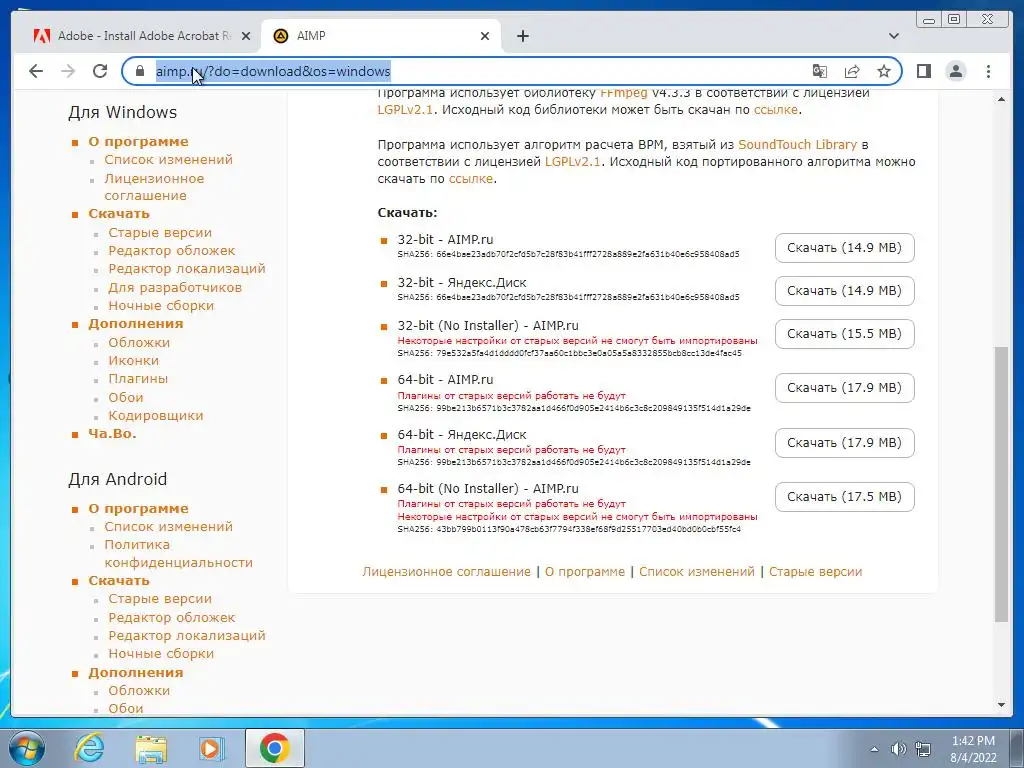Image resolution: width=1024 pixels, height=768 pixels.
Task: Open Android Скачать sidebar section
Action: 119,581
